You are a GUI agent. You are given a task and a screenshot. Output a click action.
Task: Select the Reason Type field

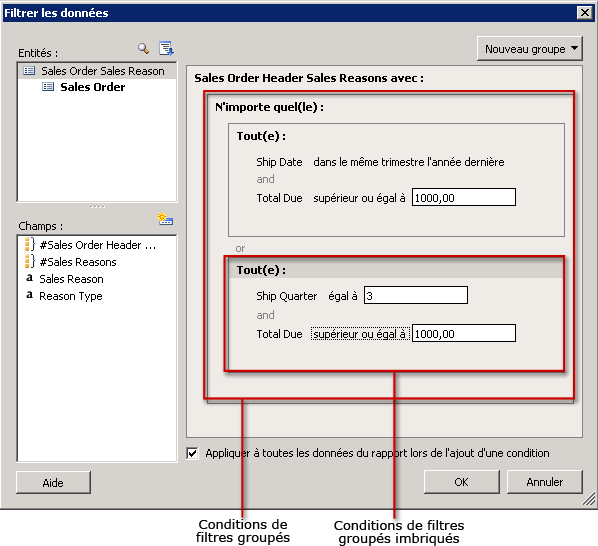tap(71, 296)
